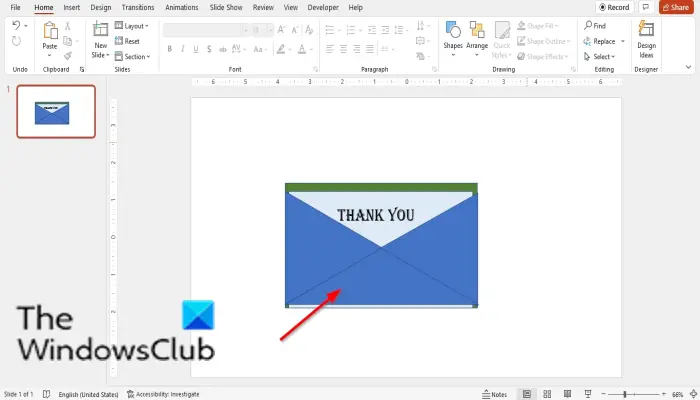This screenshot has height=400, width=700.
Task: Click the Record button
Action: point(614,7)
